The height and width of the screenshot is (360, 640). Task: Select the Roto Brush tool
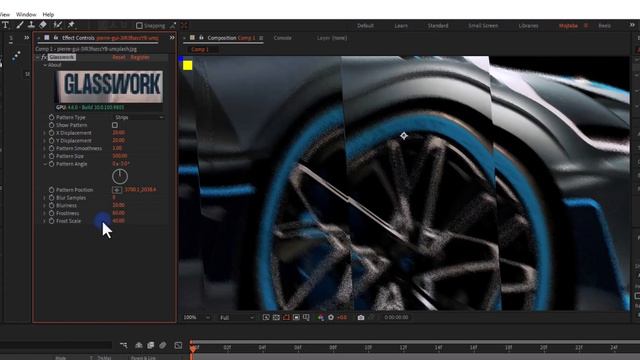point(58,25)
